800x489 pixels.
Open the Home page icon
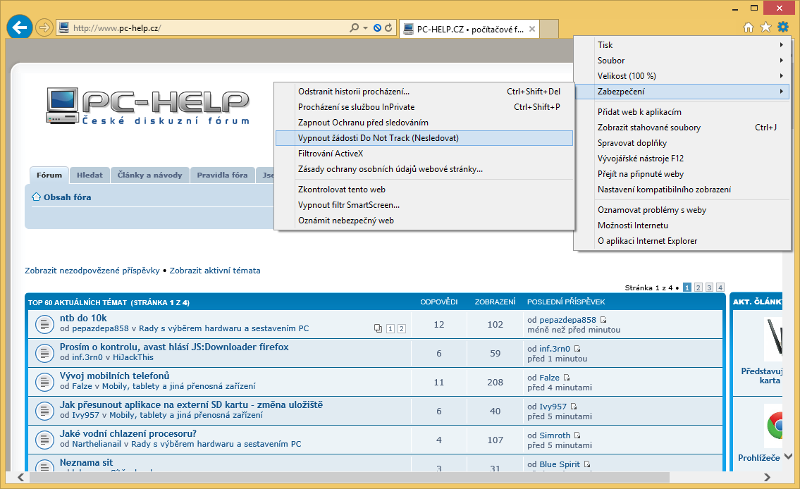pyautogui.click(x=748, y=28)
